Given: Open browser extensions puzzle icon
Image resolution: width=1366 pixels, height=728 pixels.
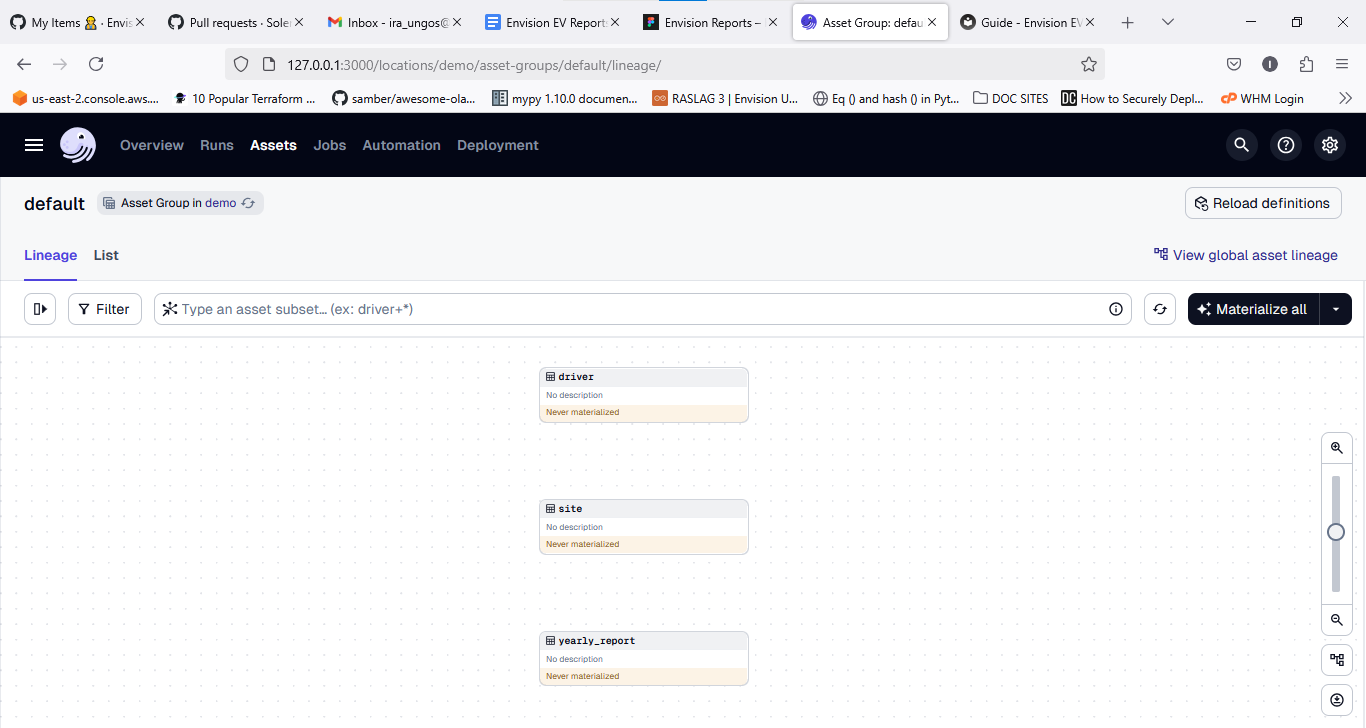Looking at the screenshot, I should point(1306,64).
